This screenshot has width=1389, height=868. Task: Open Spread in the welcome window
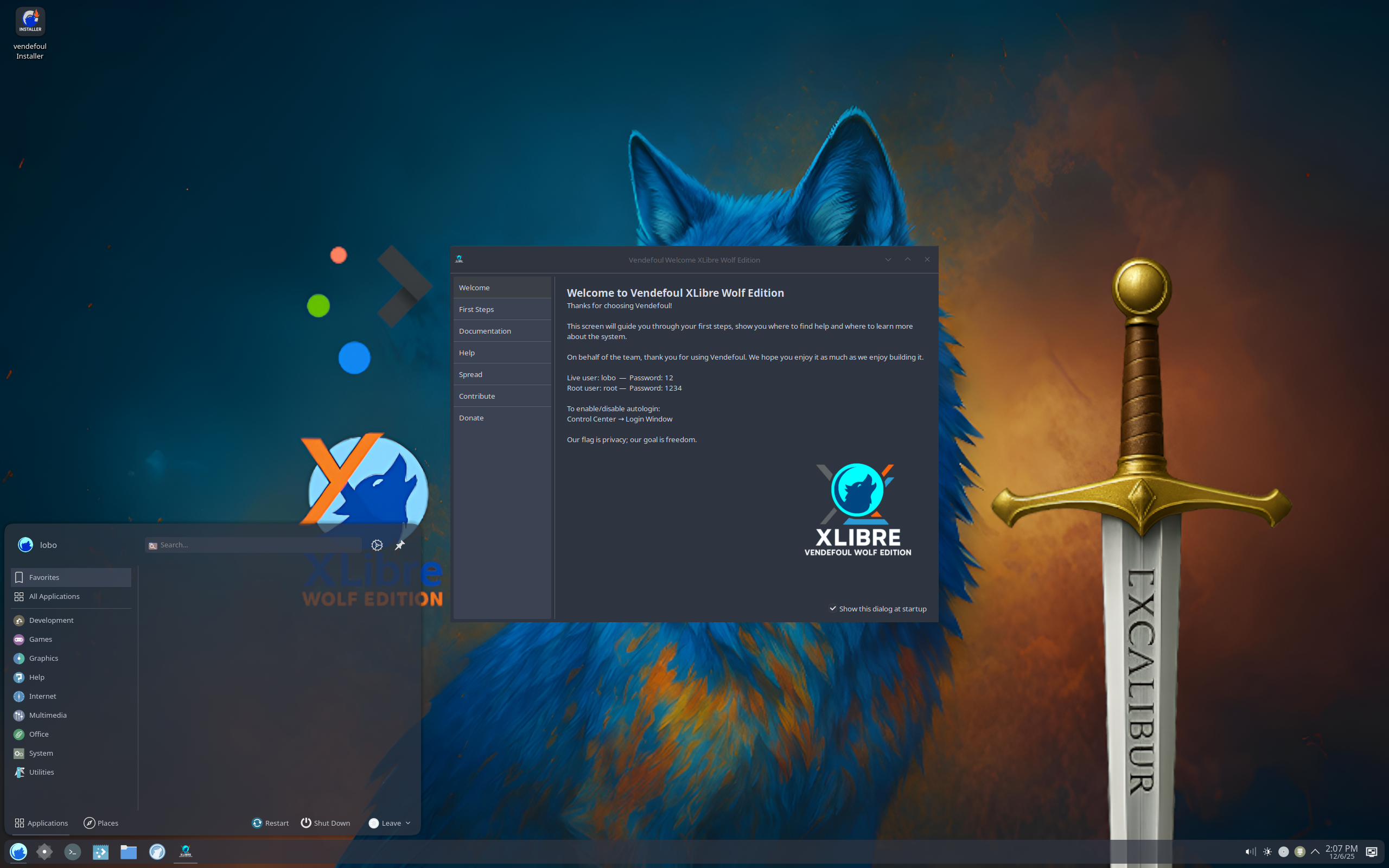(x=502, y=374)
